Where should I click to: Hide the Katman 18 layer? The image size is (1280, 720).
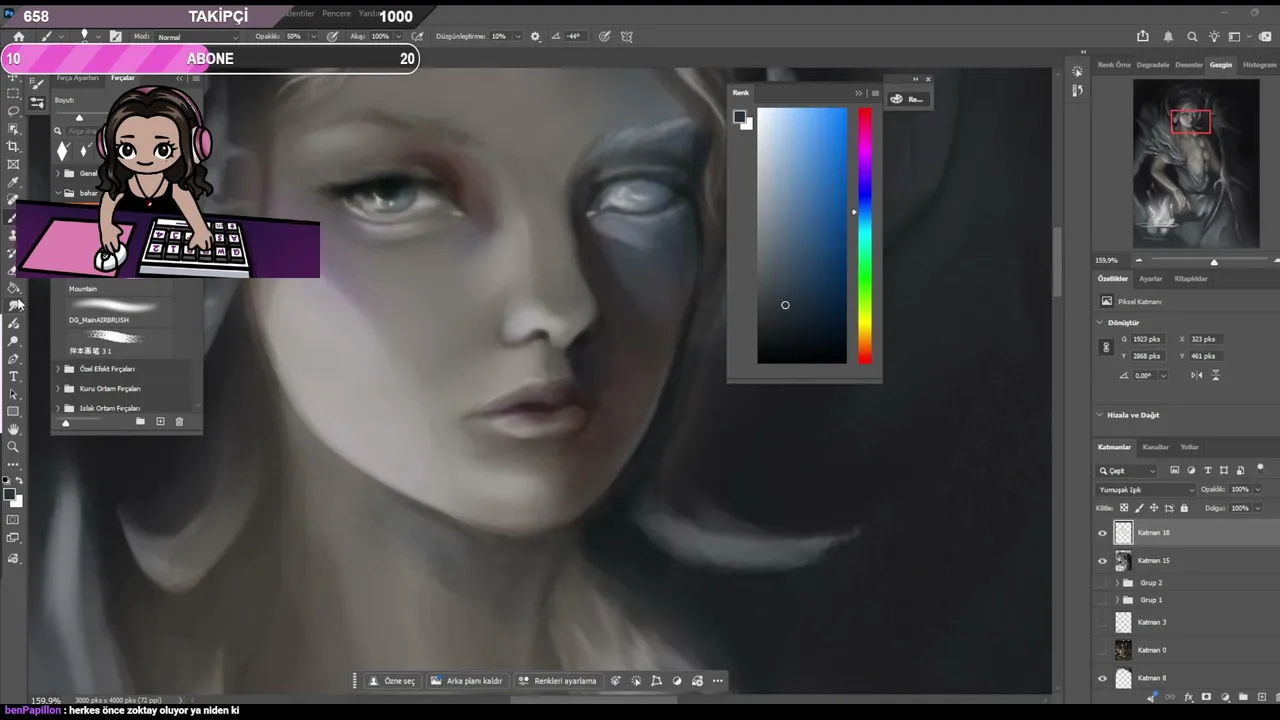[1103, 533]
